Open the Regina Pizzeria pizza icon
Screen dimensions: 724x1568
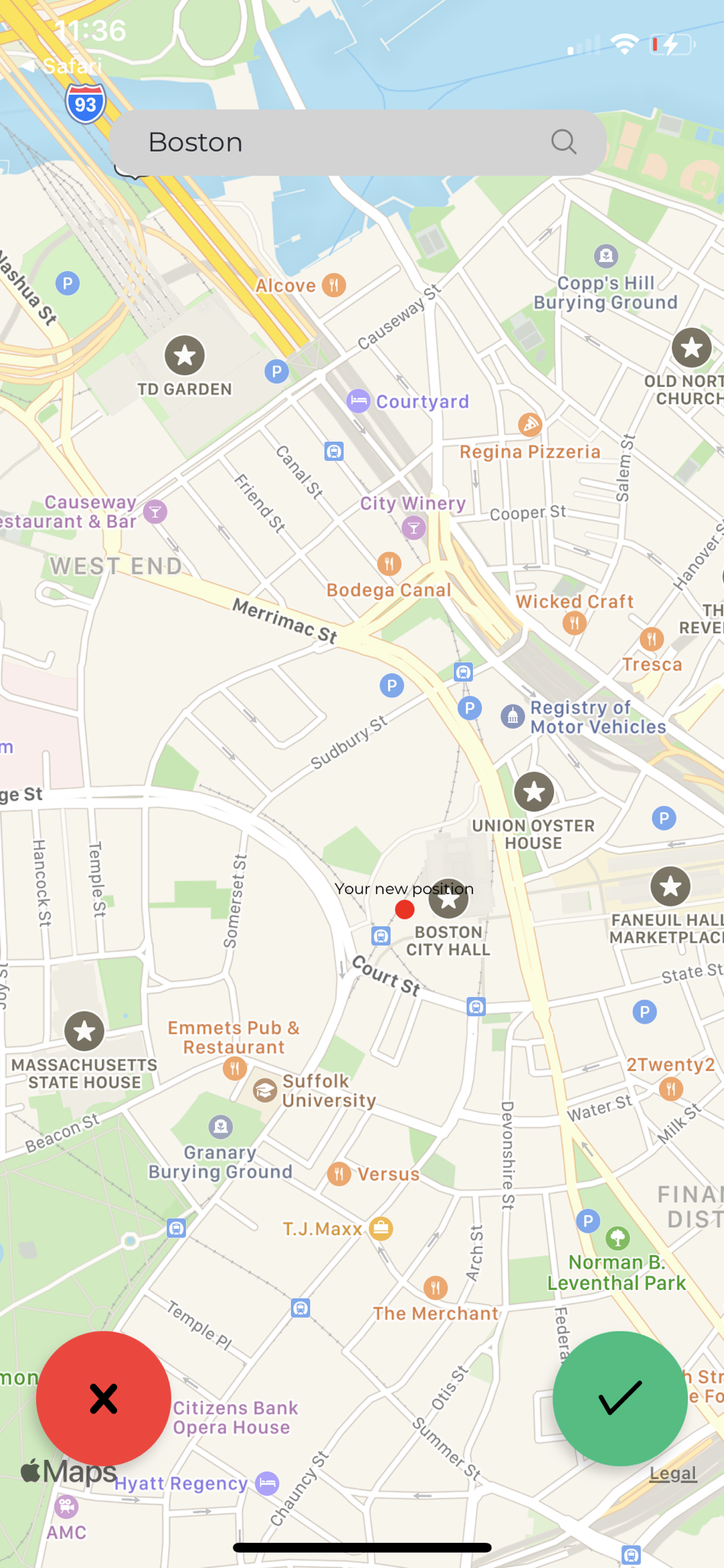point(530,424)
